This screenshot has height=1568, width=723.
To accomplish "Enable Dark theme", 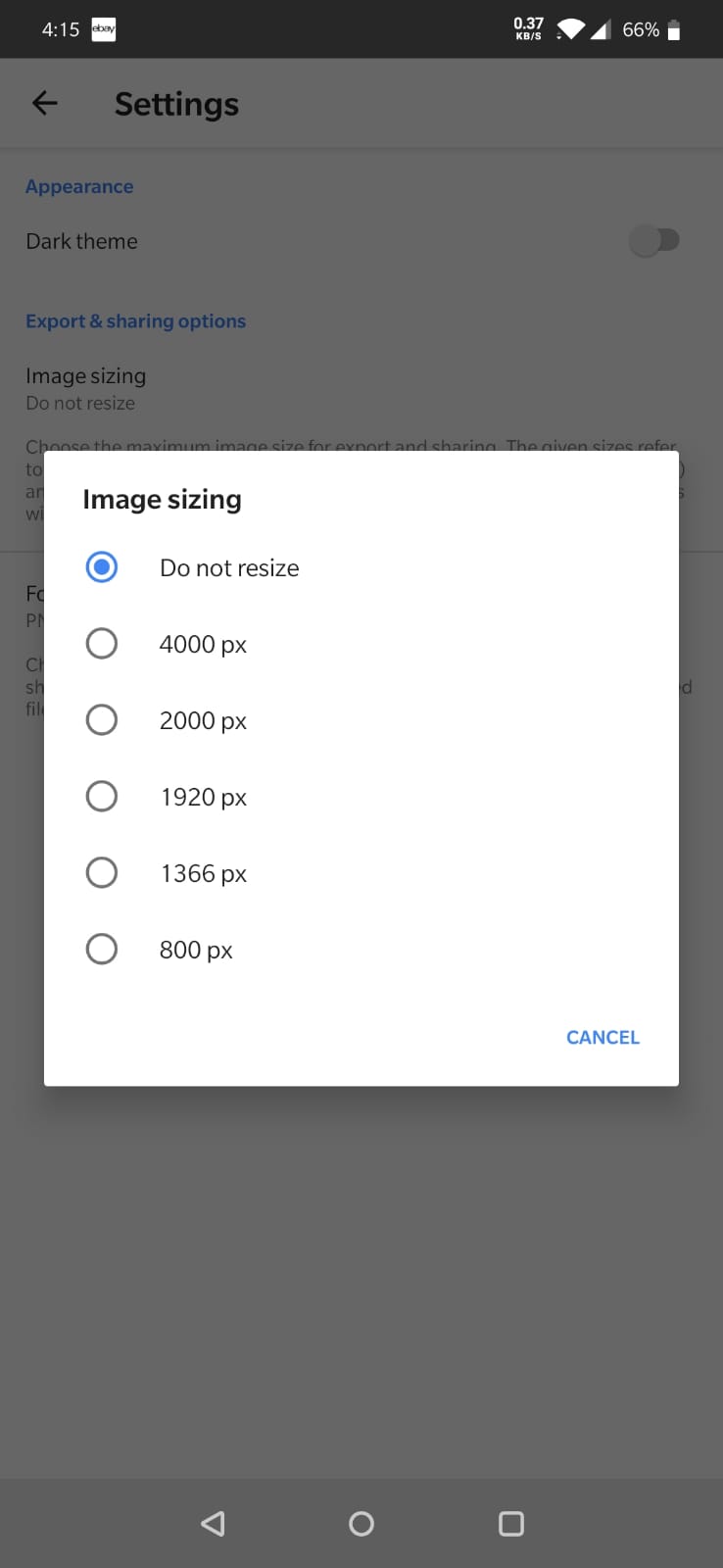I will [656, 240].
